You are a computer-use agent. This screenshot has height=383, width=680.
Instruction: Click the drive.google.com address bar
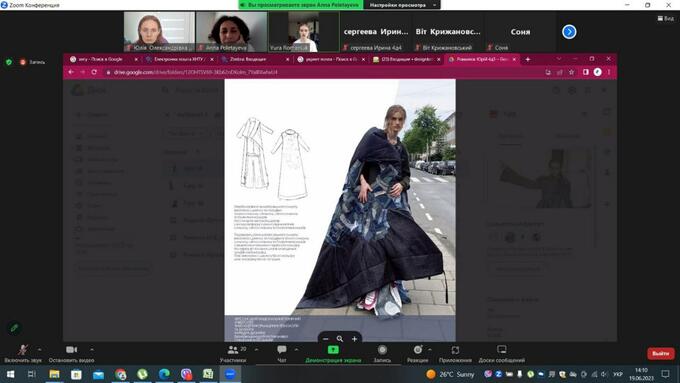coord(321,72)
